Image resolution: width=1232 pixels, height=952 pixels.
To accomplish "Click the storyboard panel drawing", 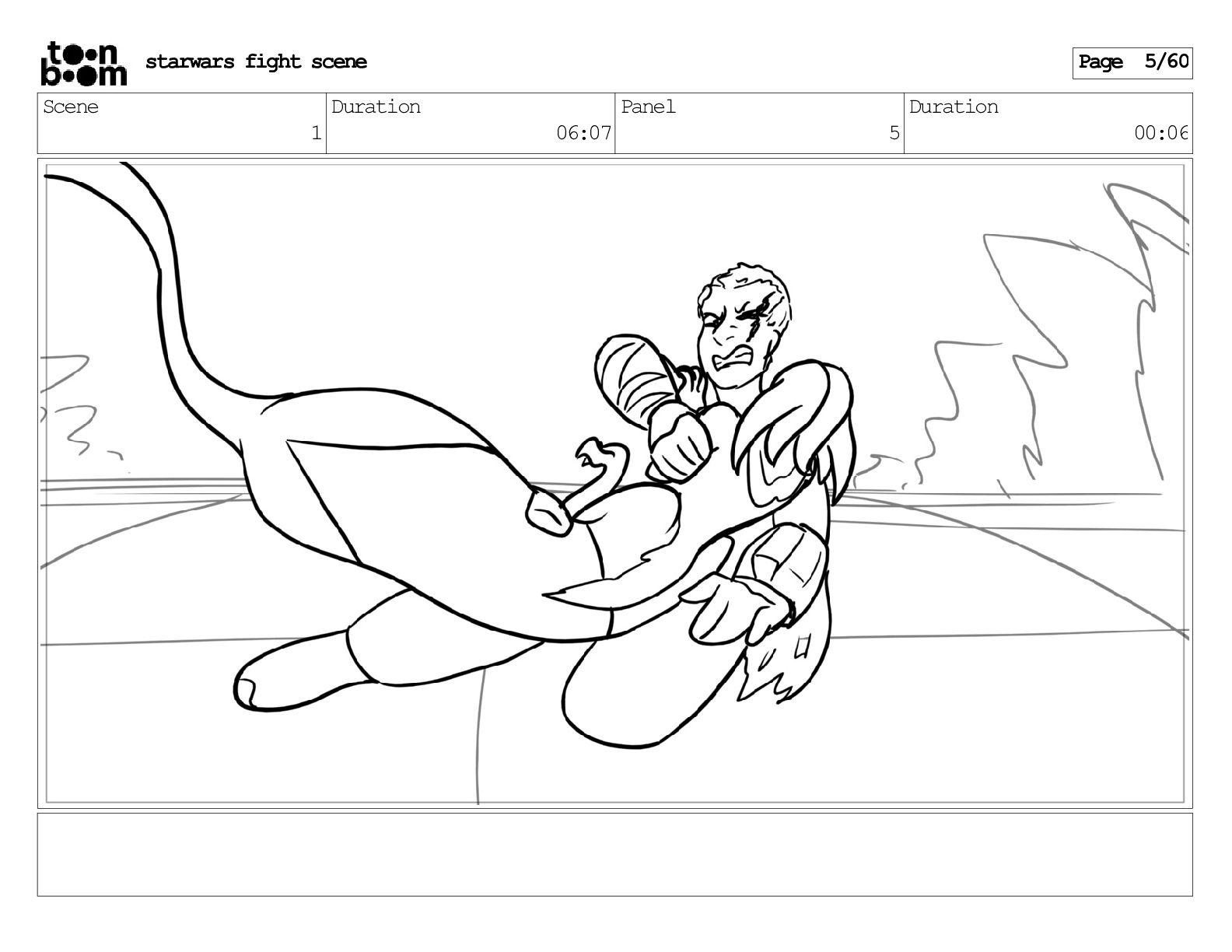I will [x=614, y=483].
